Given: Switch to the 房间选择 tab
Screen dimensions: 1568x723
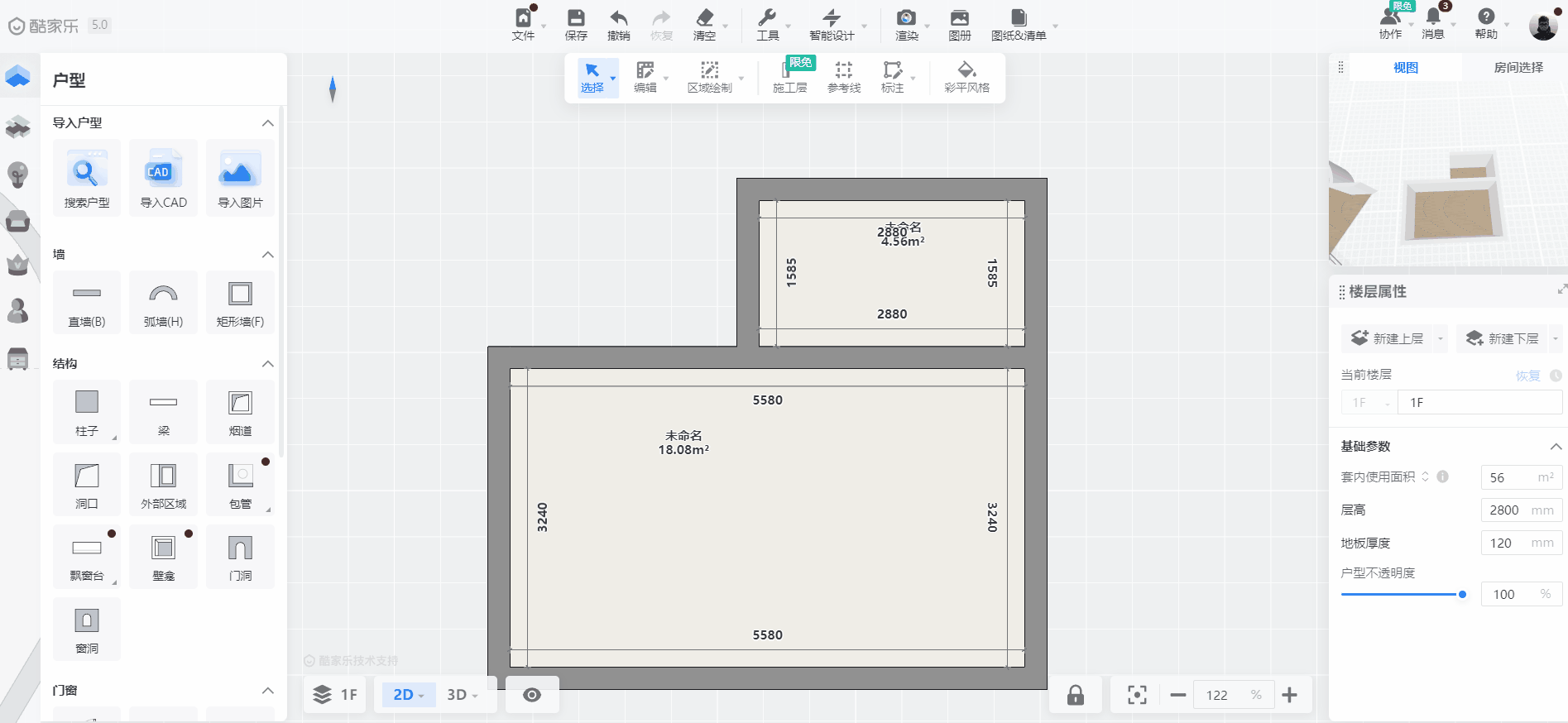Looking at the screenshot, I should click(1518, 68).
